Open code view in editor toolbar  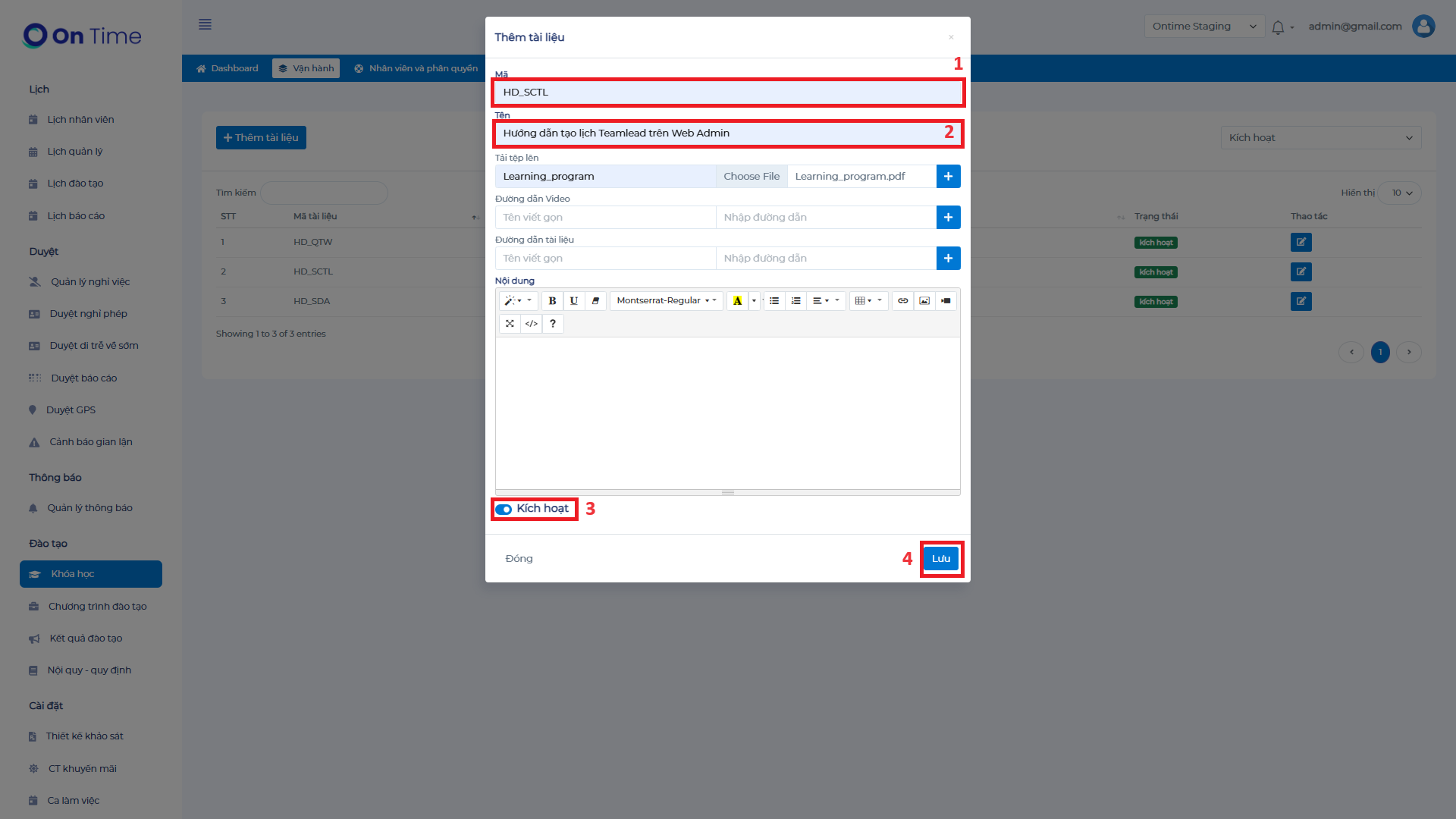click(532, 324)
